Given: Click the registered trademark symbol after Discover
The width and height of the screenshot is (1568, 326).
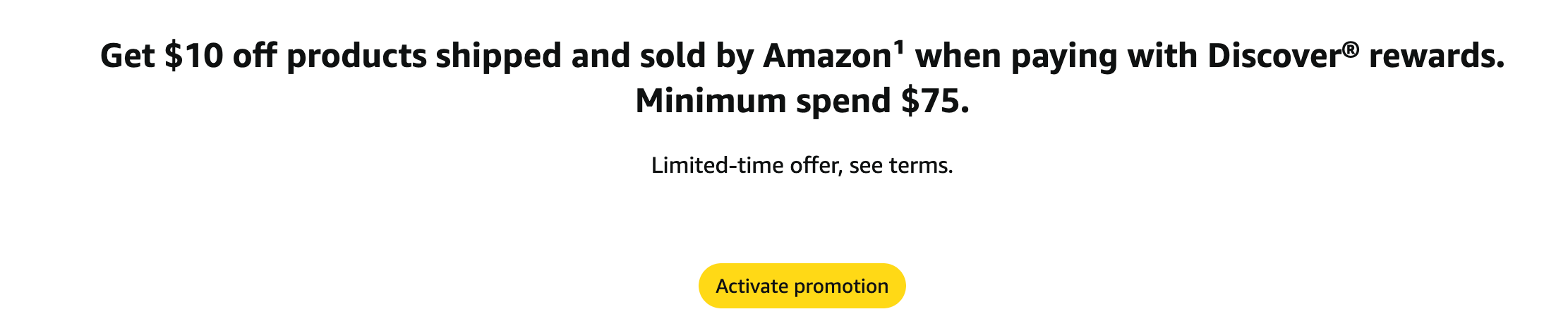Looking at the screenshot, I should 1351,49.
